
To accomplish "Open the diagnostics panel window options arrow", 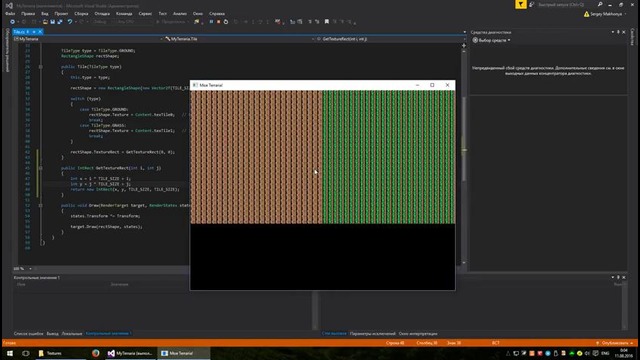I will click(613, 32).
